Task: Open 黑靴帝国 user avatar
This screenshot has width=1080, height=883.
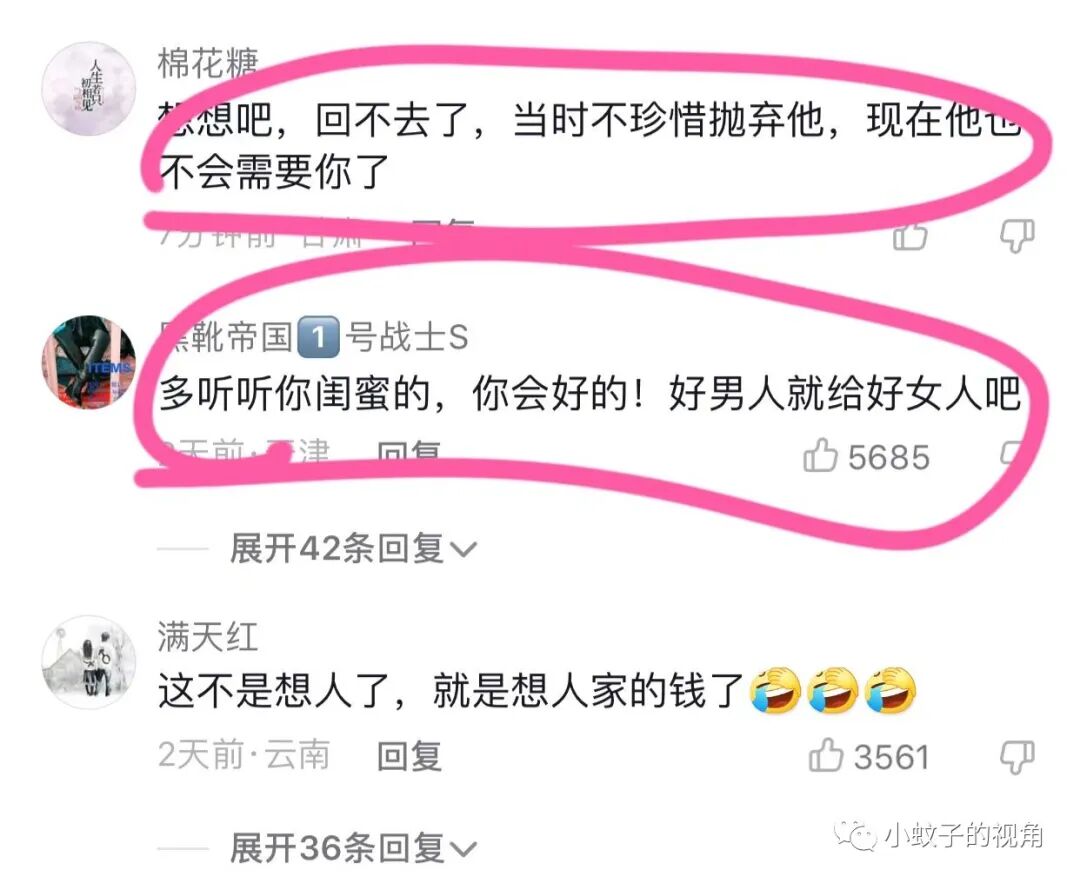Action: click(x=89, y=362)
